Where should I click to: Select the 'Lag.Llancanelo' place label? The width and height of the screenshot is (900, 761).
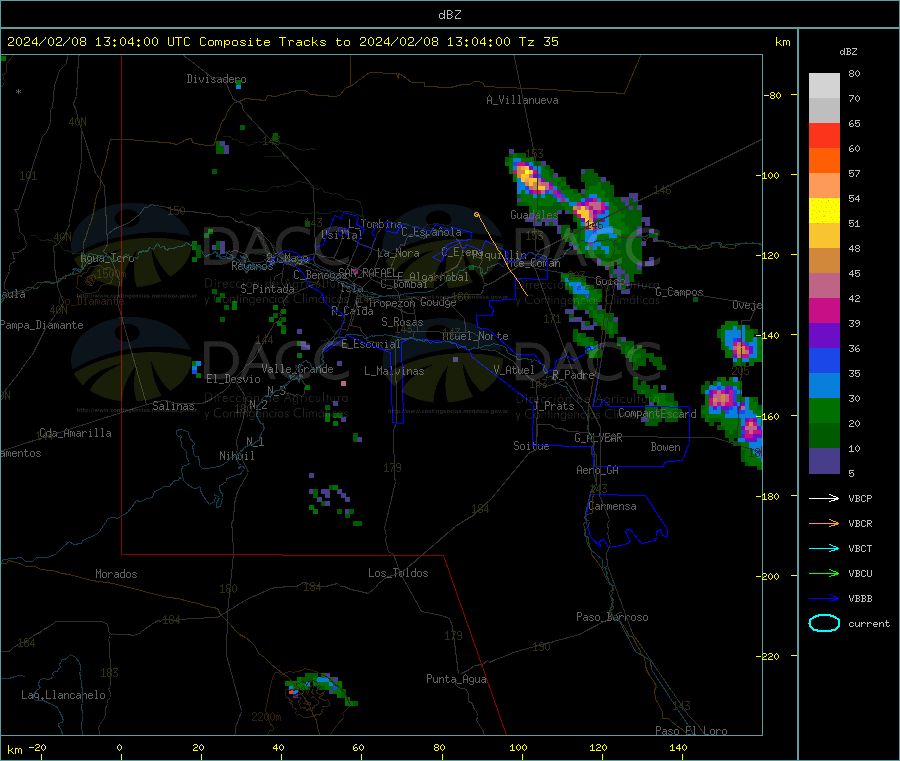click(x=64, y=695)
